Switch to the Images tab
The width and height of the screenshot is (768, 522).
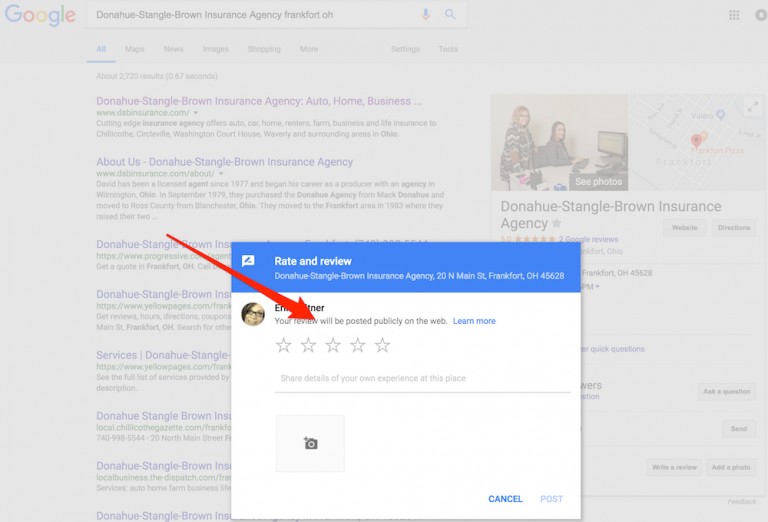215,49
